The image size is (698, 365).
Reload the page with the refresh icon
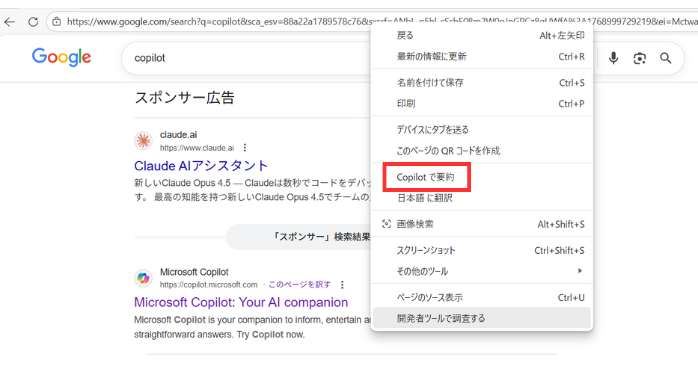pos(33,21)
